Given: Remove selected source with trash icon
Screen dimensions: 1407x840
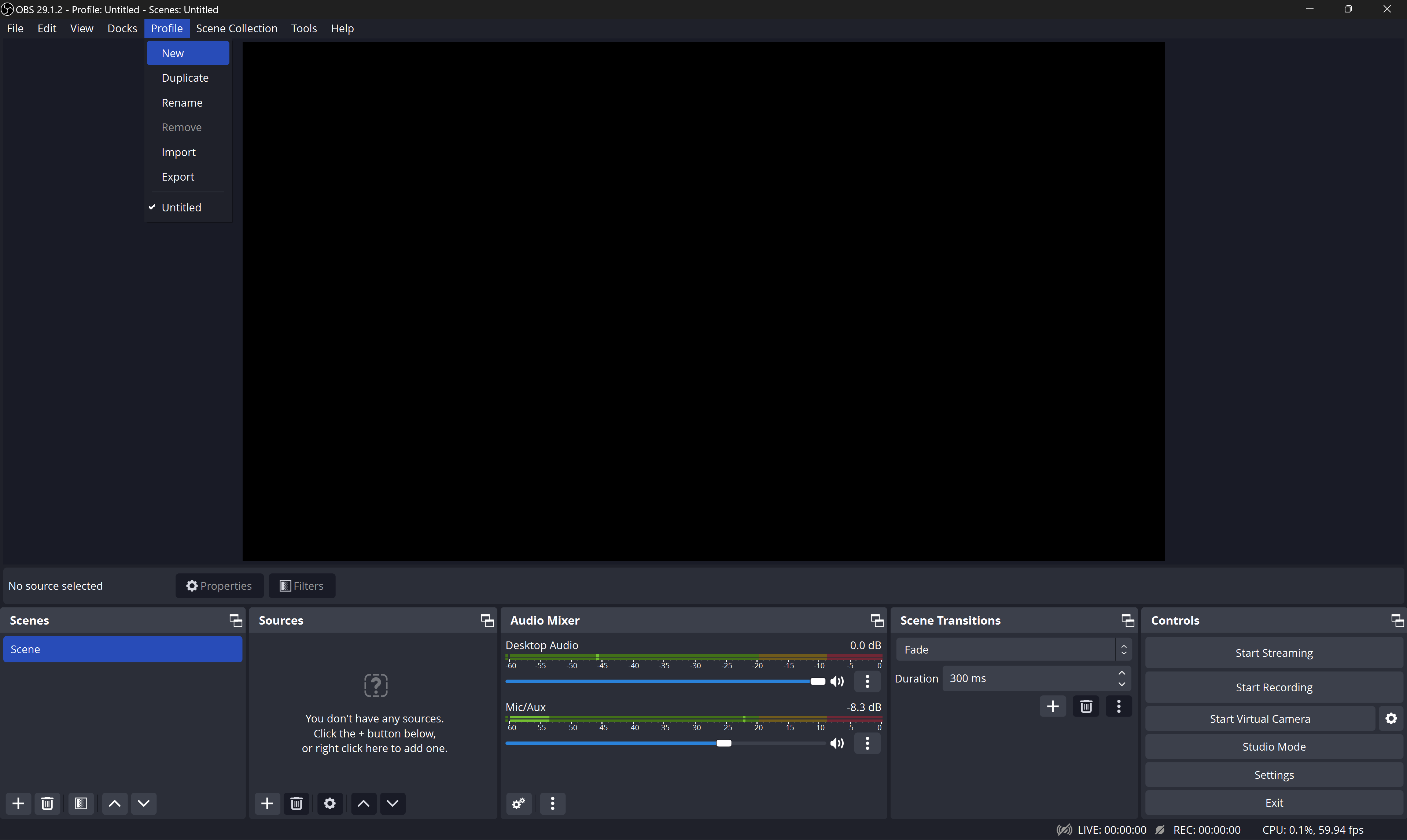Looking at the screenshot, I should point(296,803).
